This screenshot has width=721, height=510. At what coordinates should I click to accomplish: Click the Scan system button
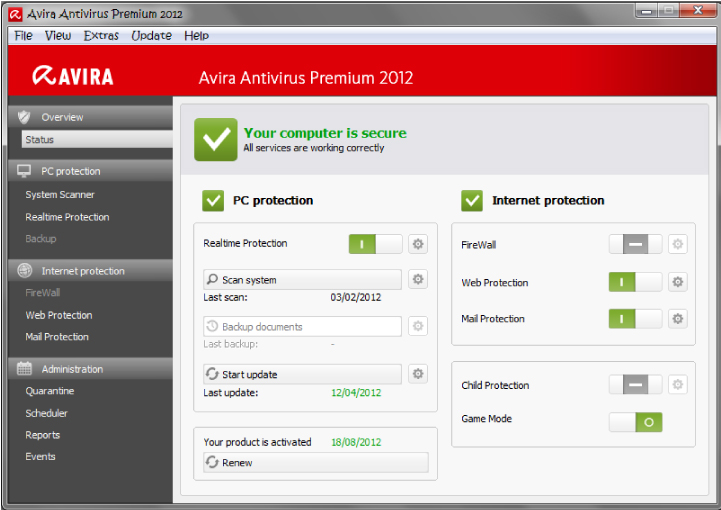(302, 280)
